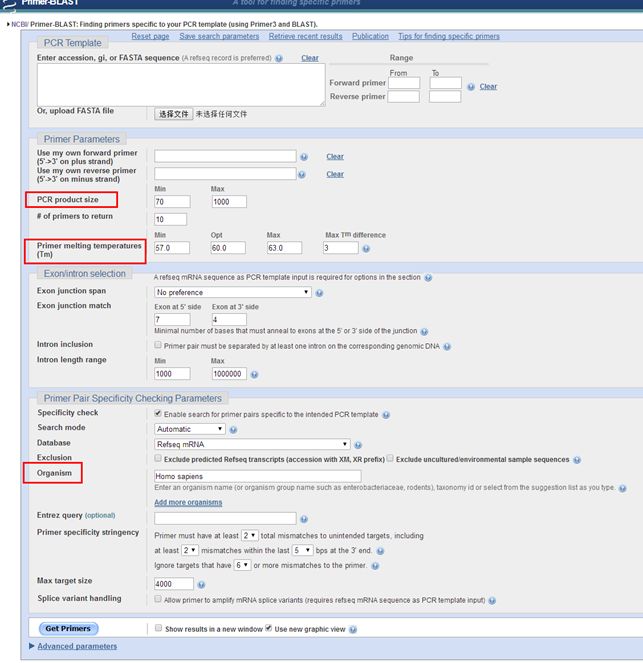Open the Exon junction span dropdown
This screenshot has width=643, height=663.
click(232, 292)
